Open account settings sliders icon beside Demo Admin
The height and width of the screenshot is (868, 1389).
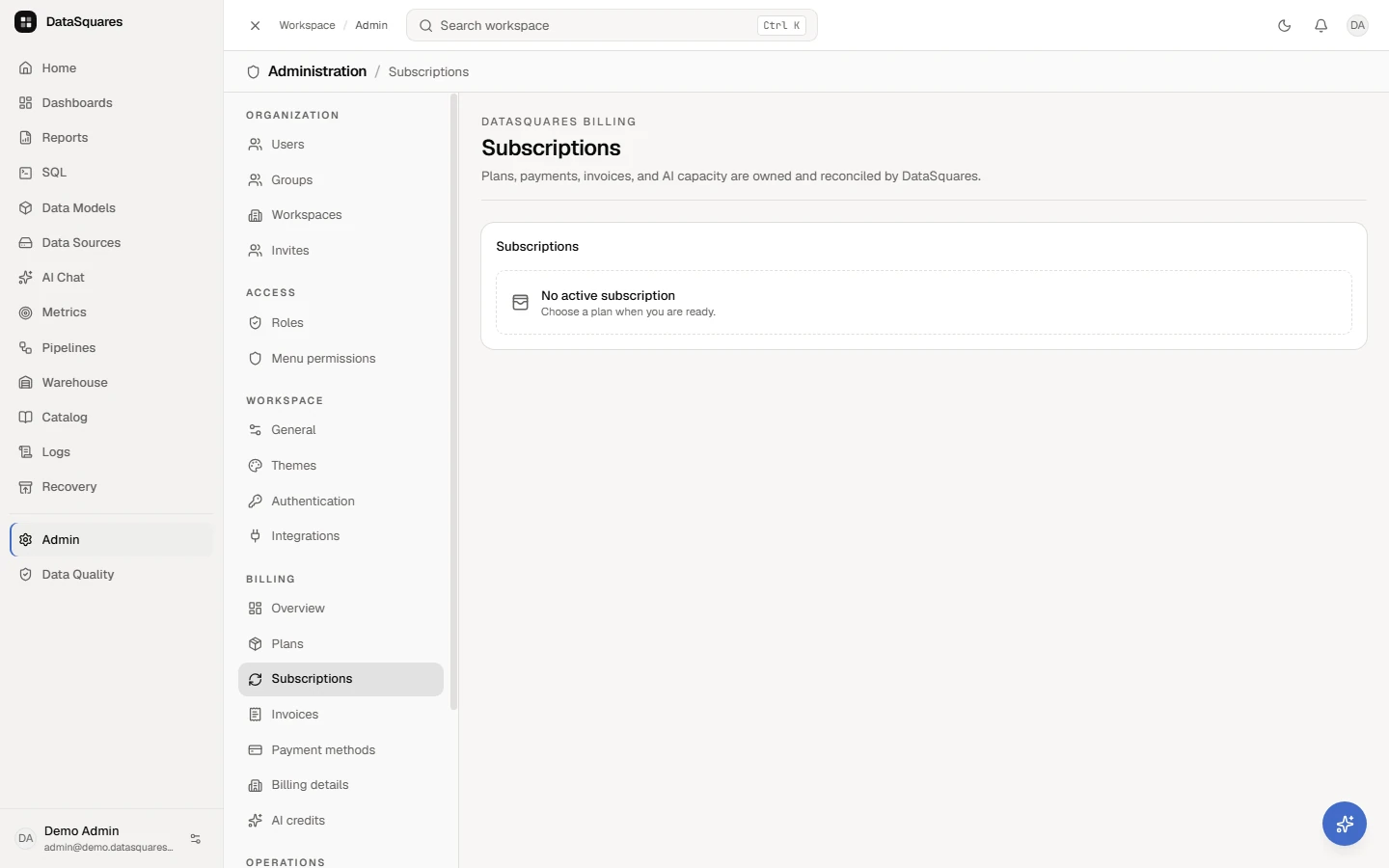click(196, 839)
